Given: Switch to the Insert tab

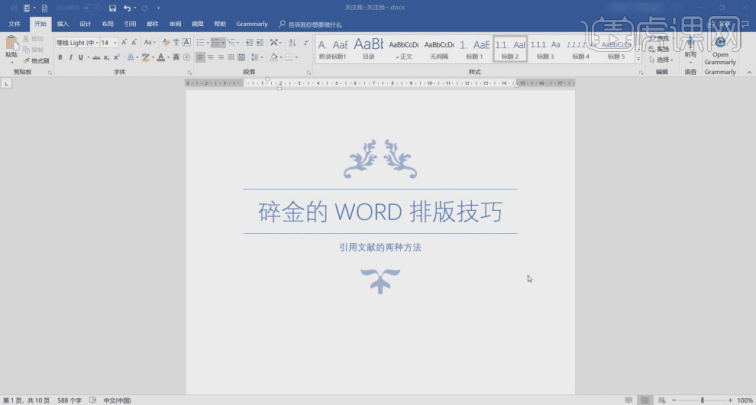Looking at the screenshot, I should [x=63, y=24].
